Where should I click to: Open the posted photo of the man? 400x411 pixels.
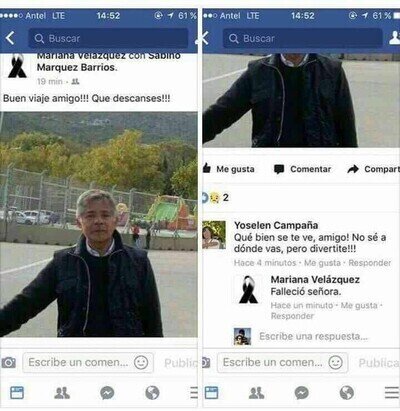pyautogui.click(x=99, y=224)
